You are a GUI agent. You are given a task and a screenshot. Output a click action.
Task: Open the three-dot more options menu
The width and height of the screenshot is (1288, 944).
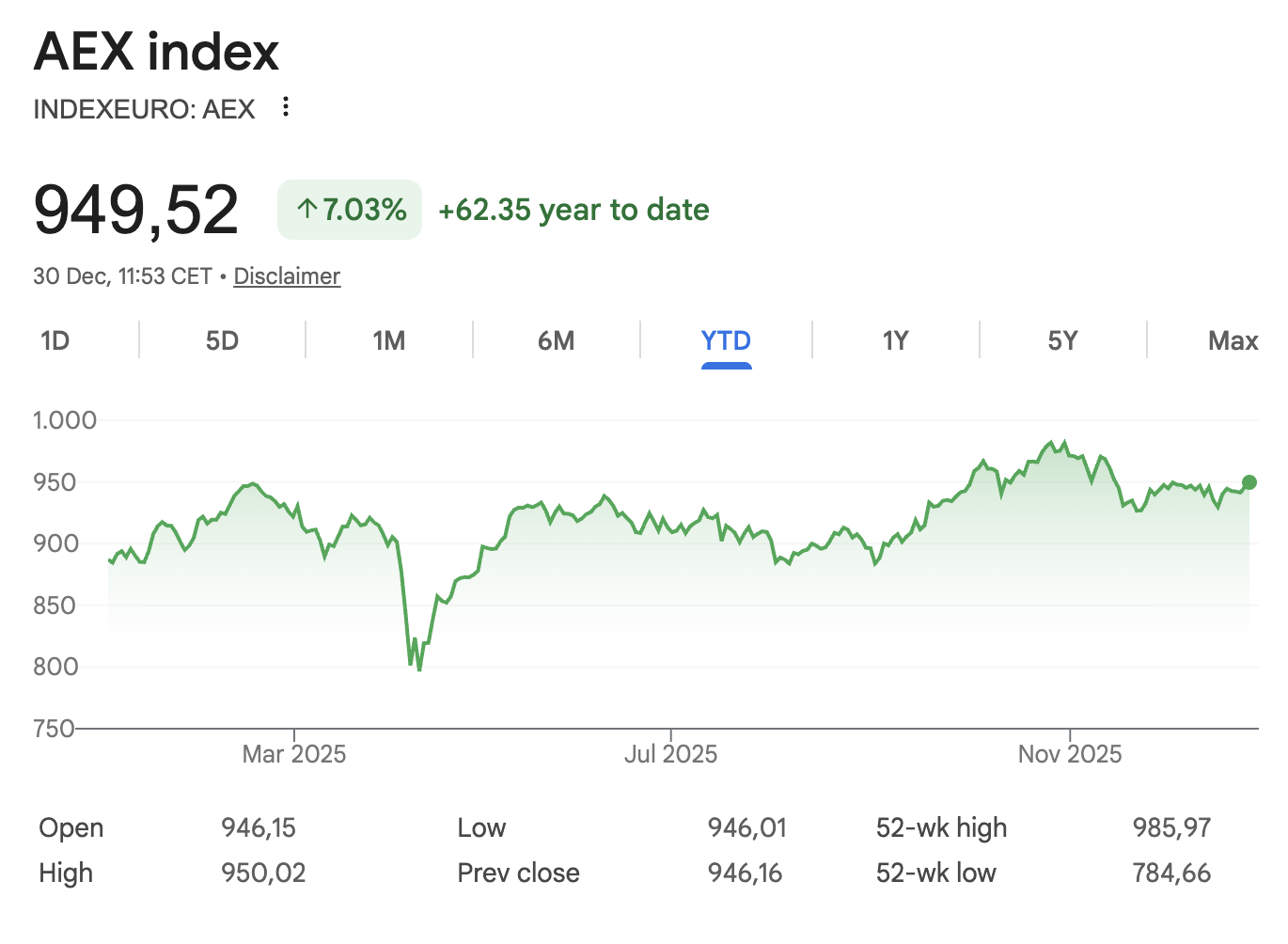286,107
